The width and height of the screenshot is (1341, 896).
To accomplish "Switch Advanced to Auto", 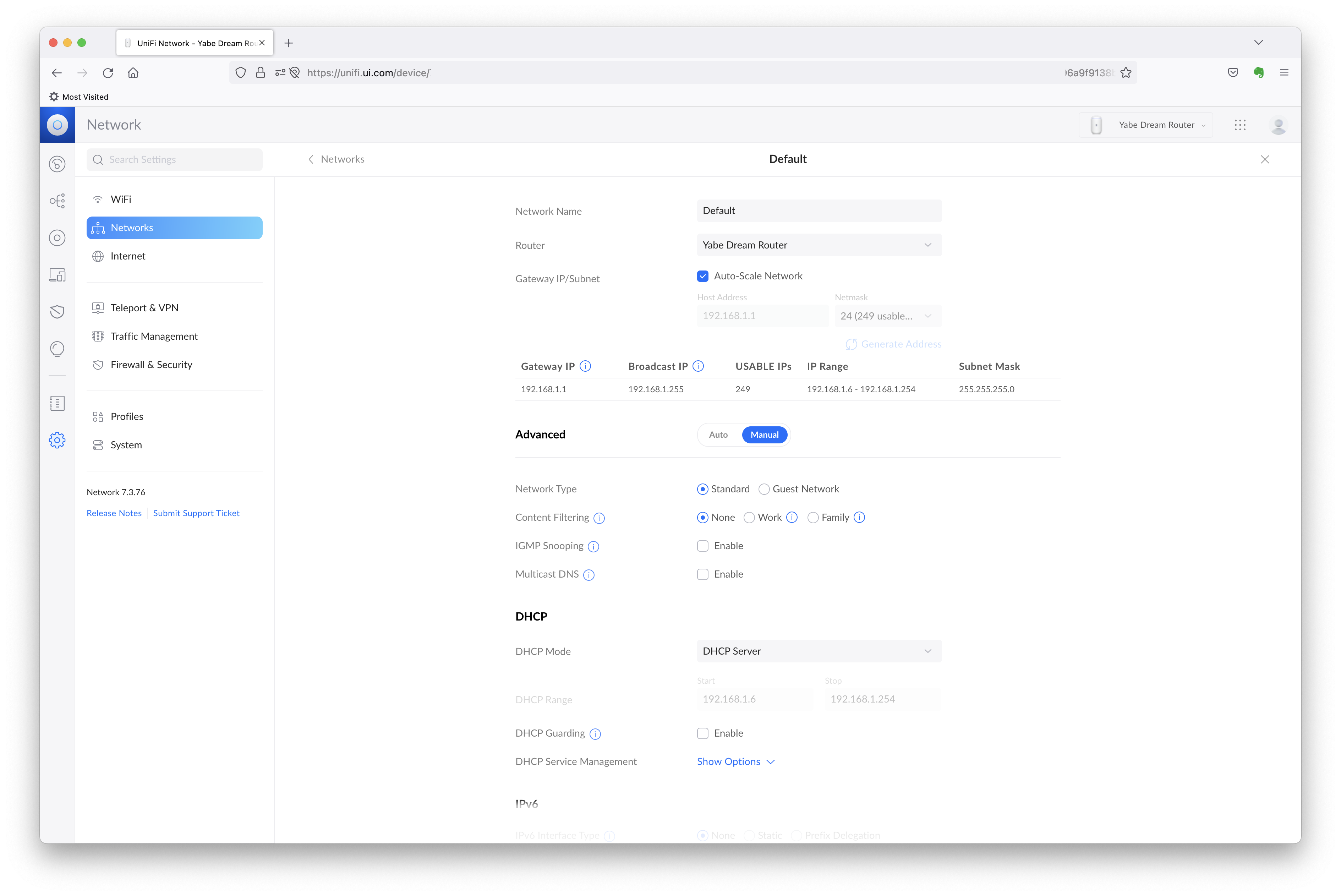I will [718, 435].
